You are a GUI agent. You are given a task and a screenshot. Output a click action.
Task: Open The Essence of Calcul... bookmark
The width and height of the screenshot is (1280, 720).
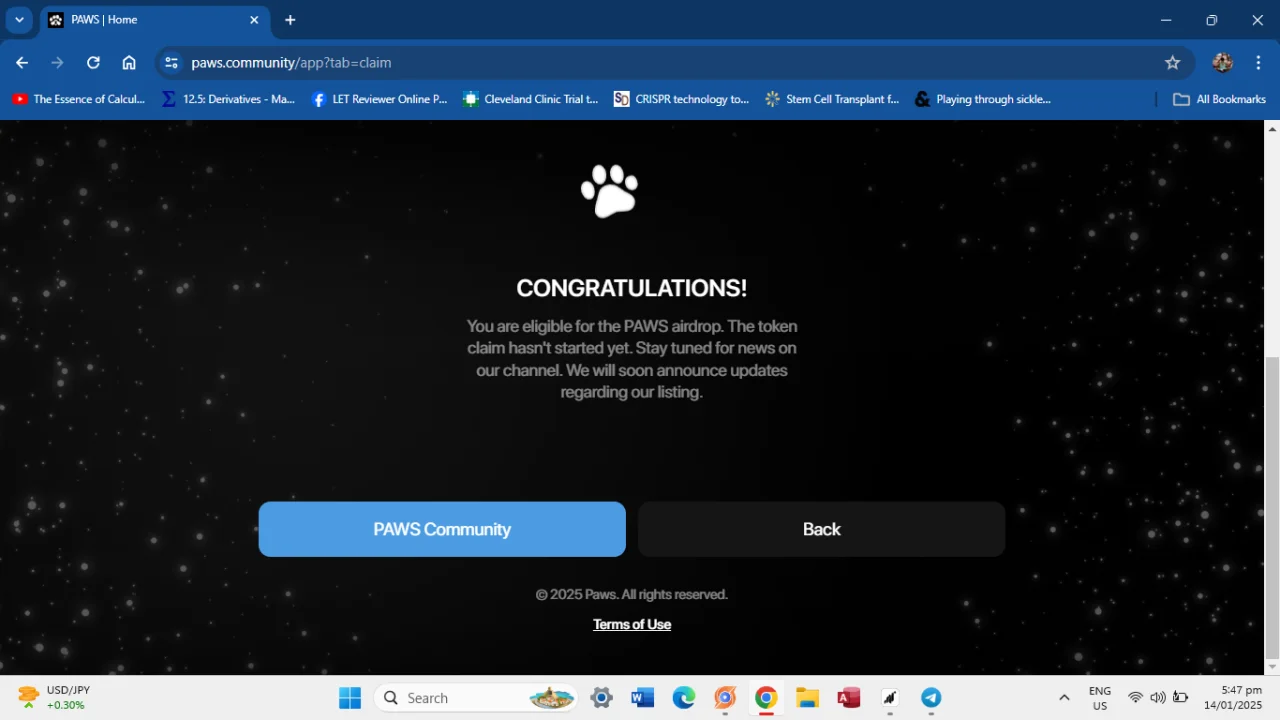(x=78, y=99)
